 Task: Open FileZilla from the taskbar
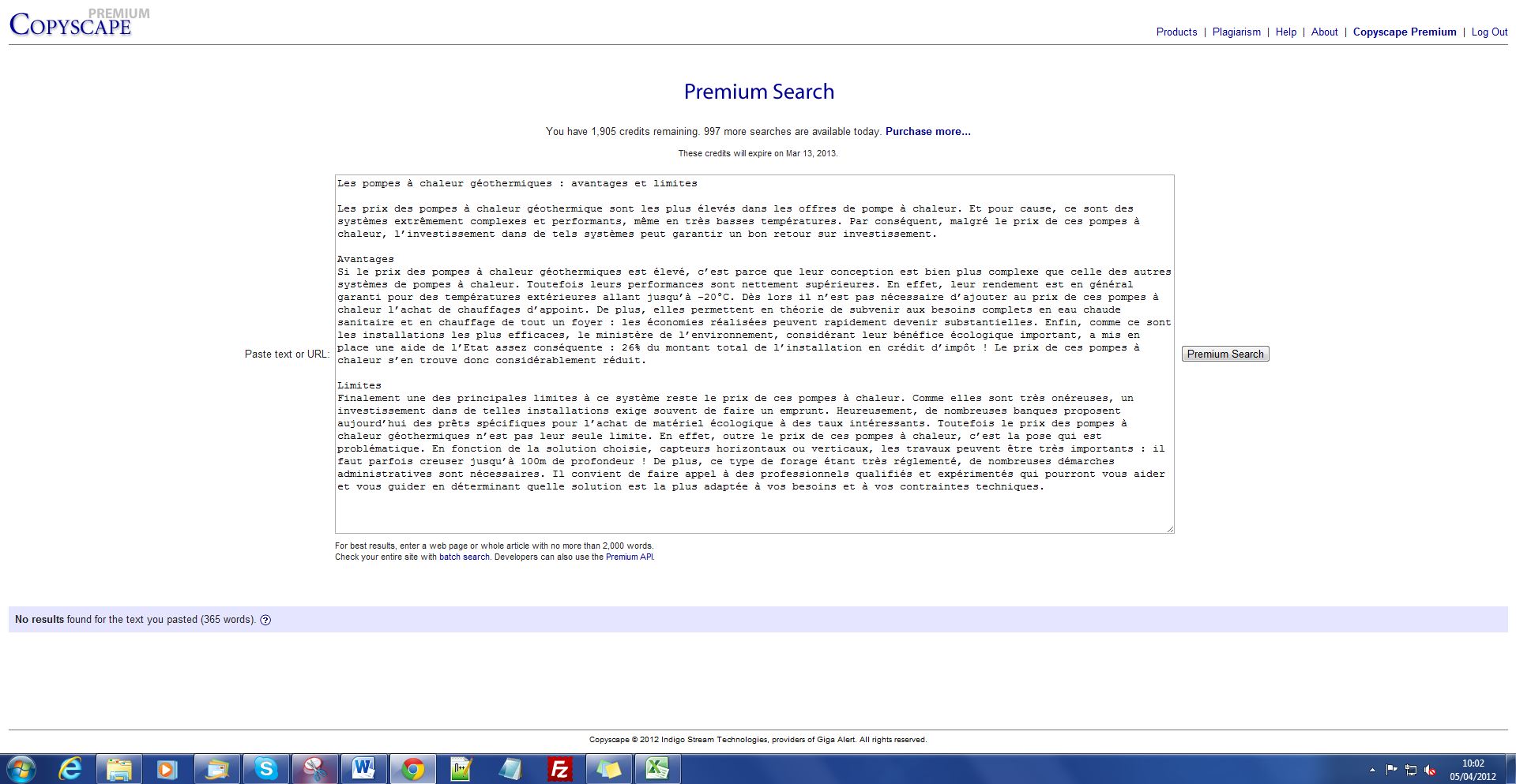pos(559,769)
